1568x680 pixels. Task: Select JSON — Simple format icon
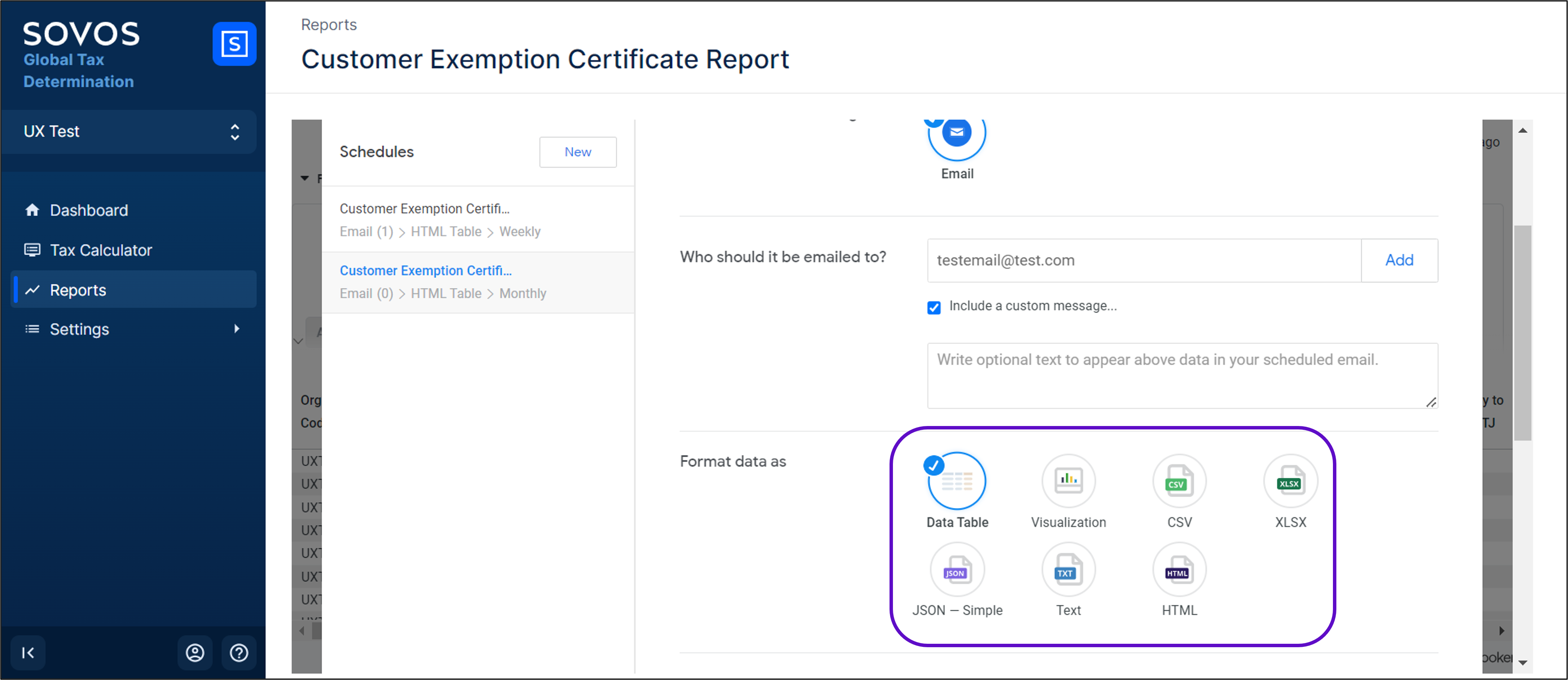[x=957, y=570]
